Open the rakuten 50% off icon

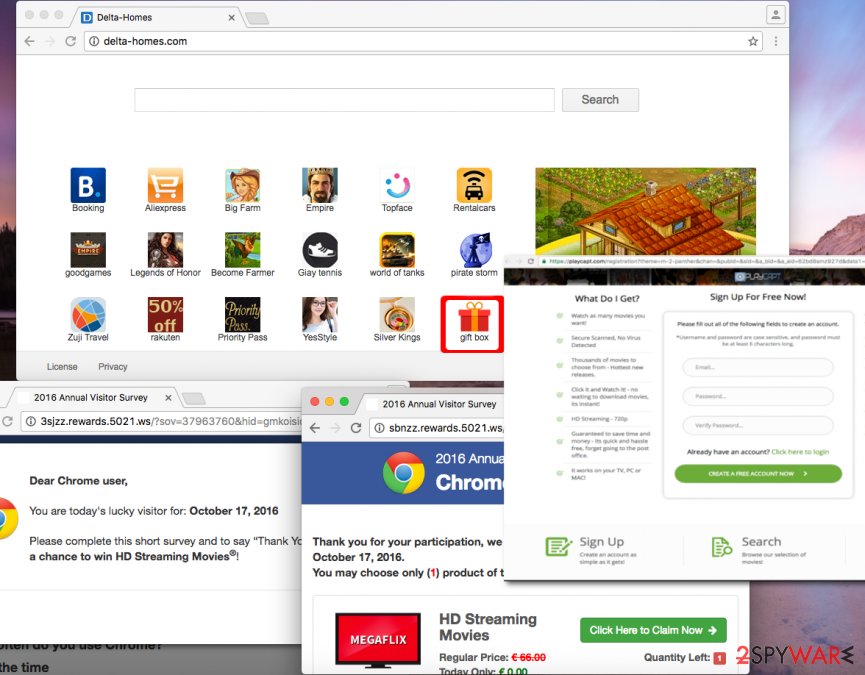[x=165, y=314]
